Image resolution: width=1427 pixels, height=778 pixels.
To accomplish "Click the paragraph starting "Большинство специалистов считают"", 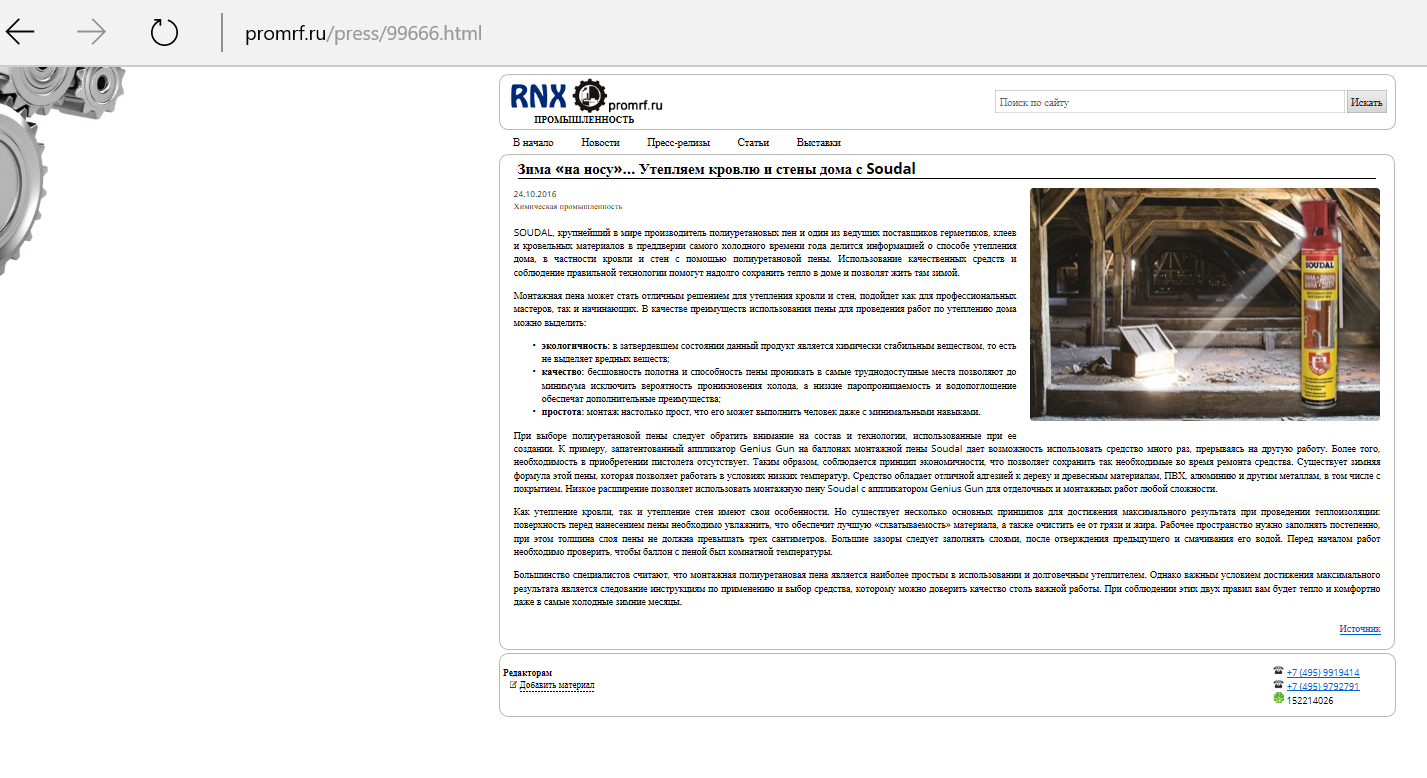I will pyautogui.click(x=947, y=589).
